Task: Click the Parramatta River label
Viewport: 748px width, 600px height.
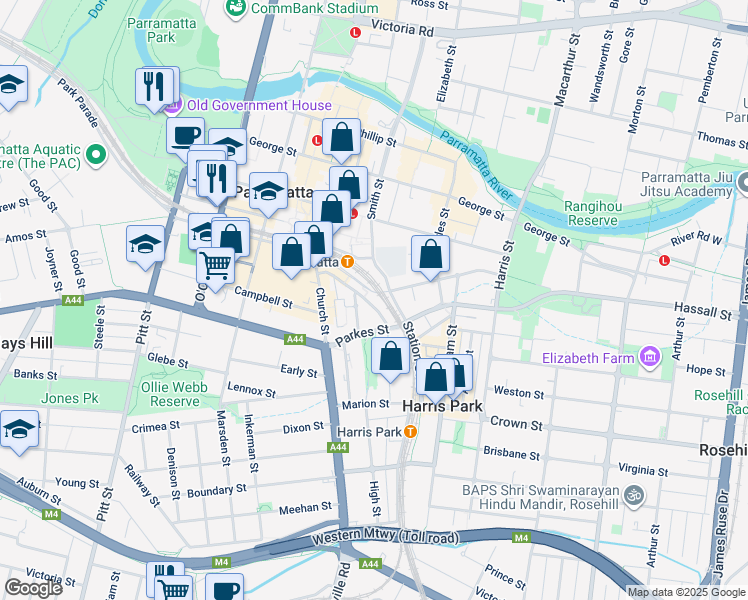Action: tap(476, 165)
